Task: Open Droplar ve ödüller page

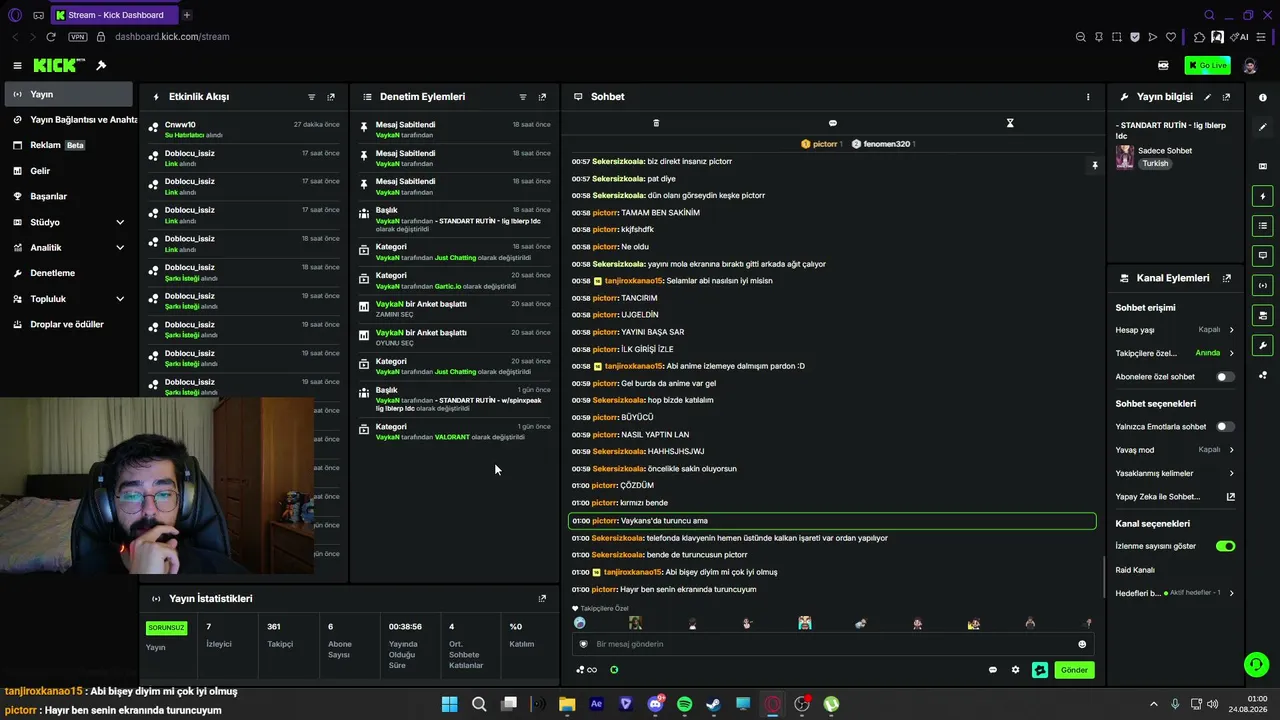Action: click(x=66, y=324)
